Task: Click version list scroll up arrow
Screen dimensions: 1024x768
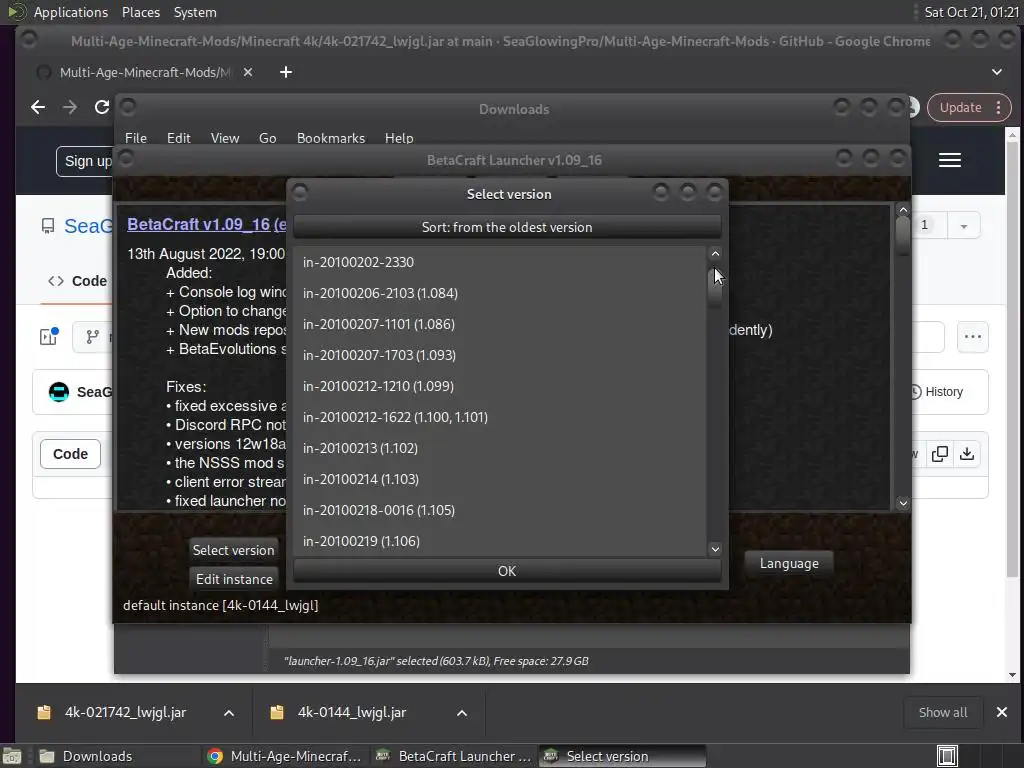Action: (715, 254)
